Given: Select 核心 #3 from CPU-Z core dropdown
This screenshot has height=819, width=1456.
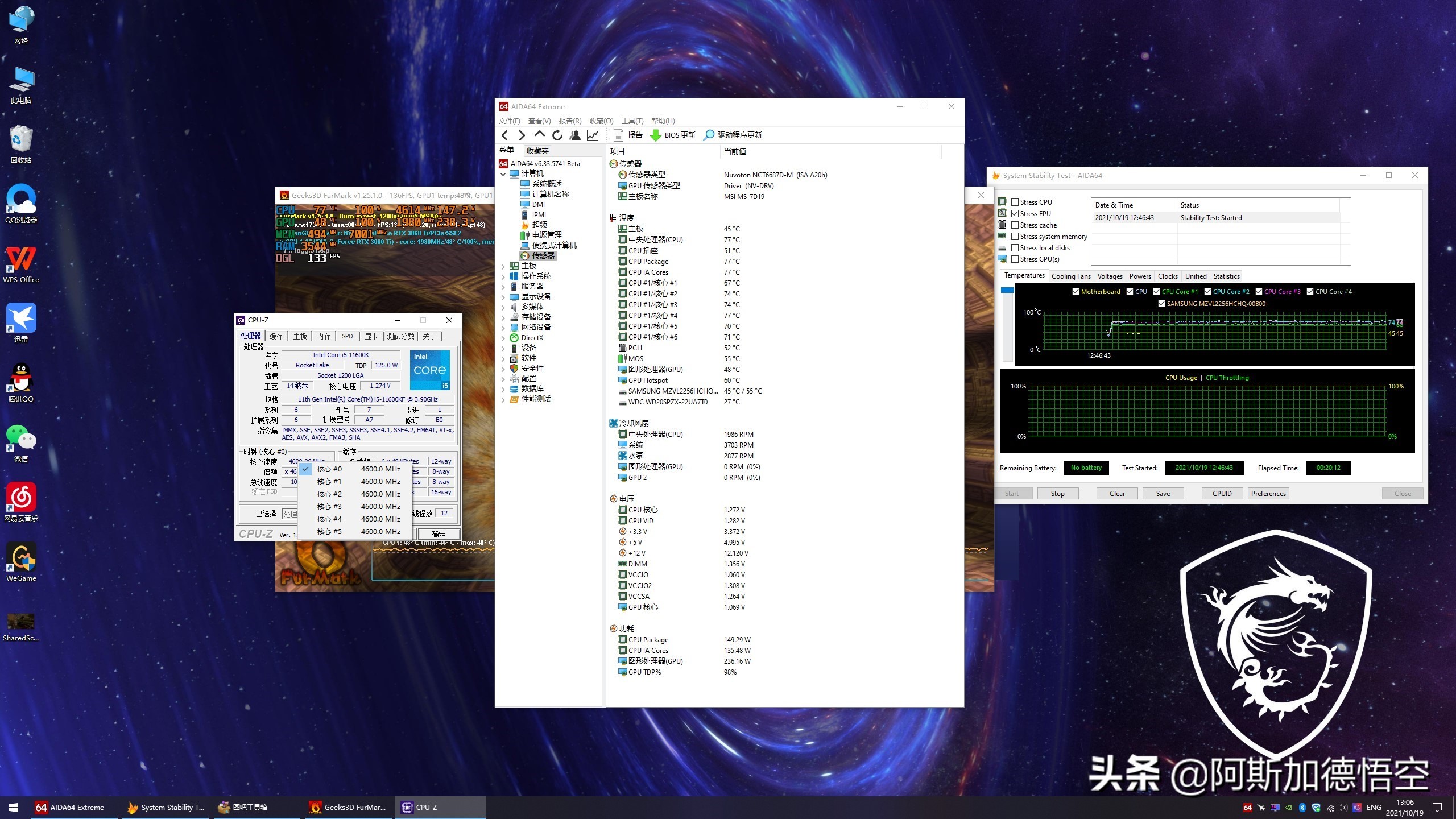Looking at the screenshot, I should click(329, 506).
